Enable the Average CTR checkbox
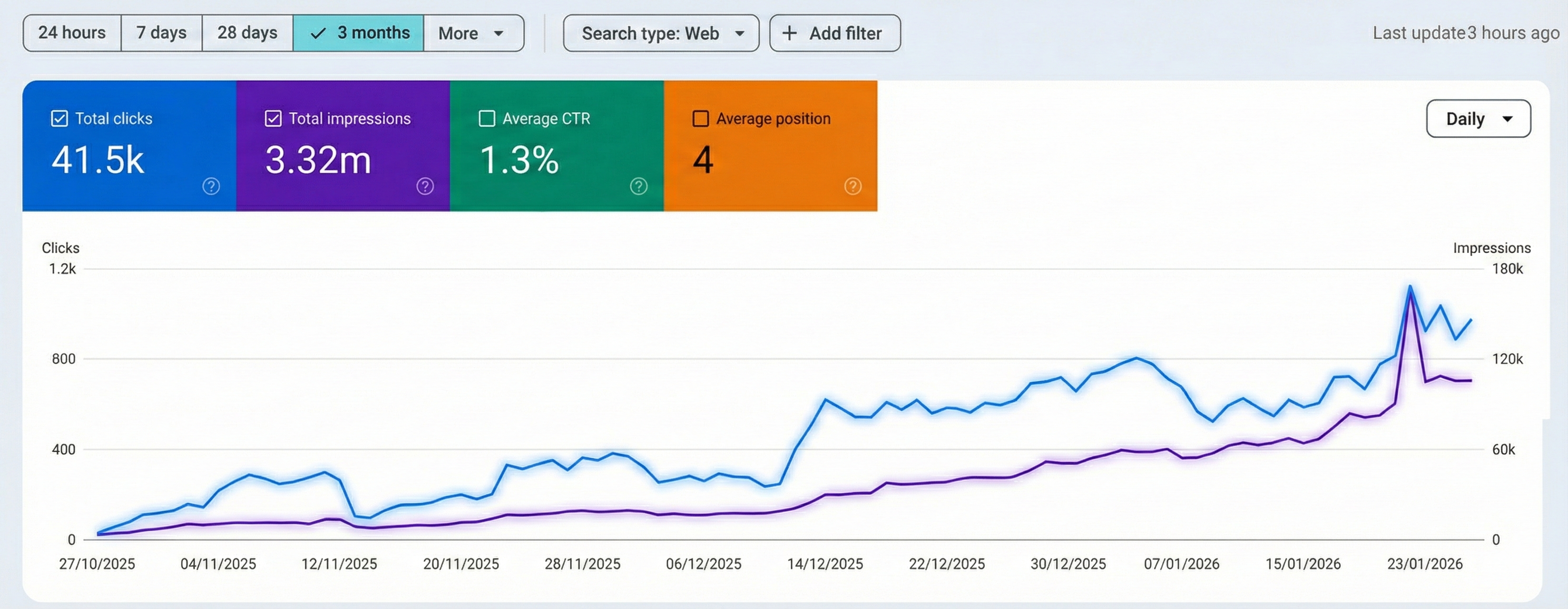 click(x=487, y=118)
